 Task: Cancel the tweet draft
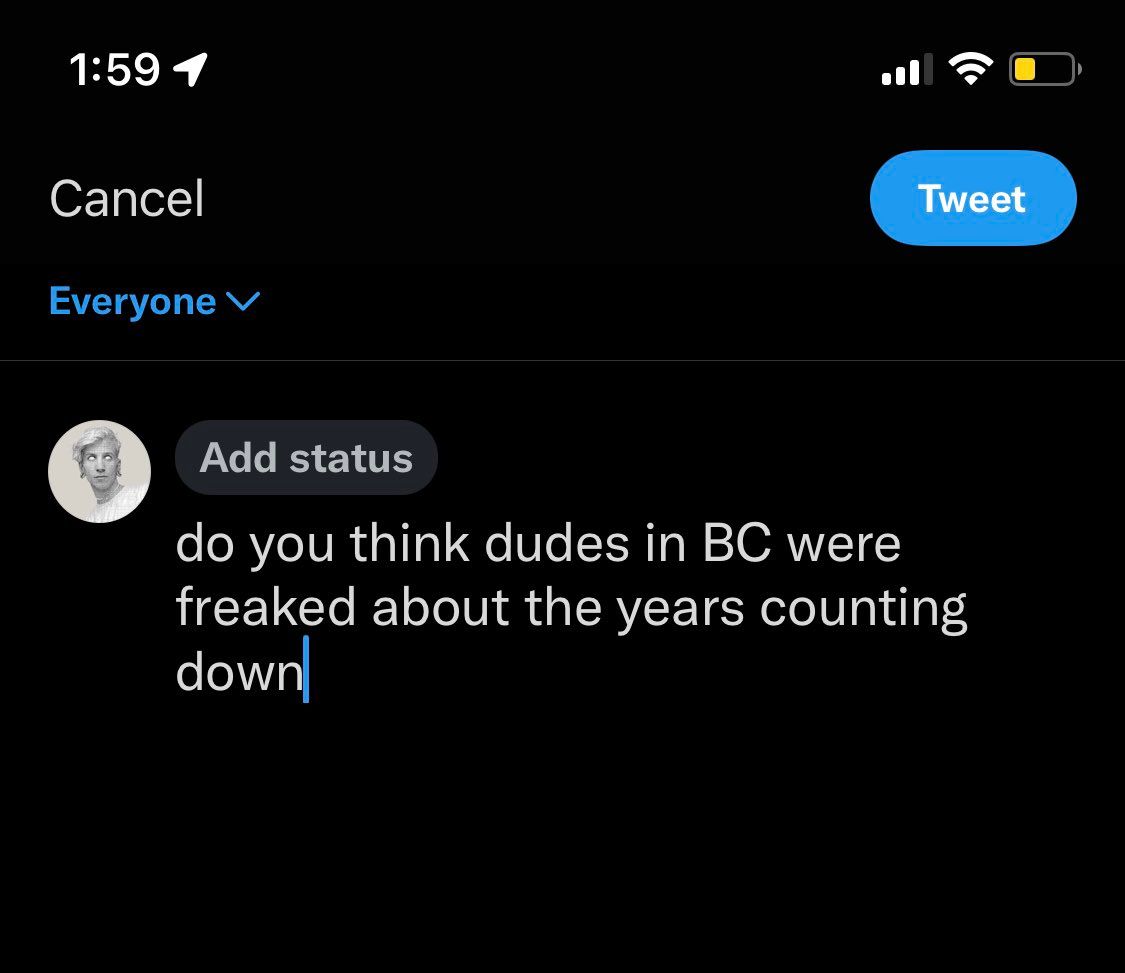[x=127, y=198]
